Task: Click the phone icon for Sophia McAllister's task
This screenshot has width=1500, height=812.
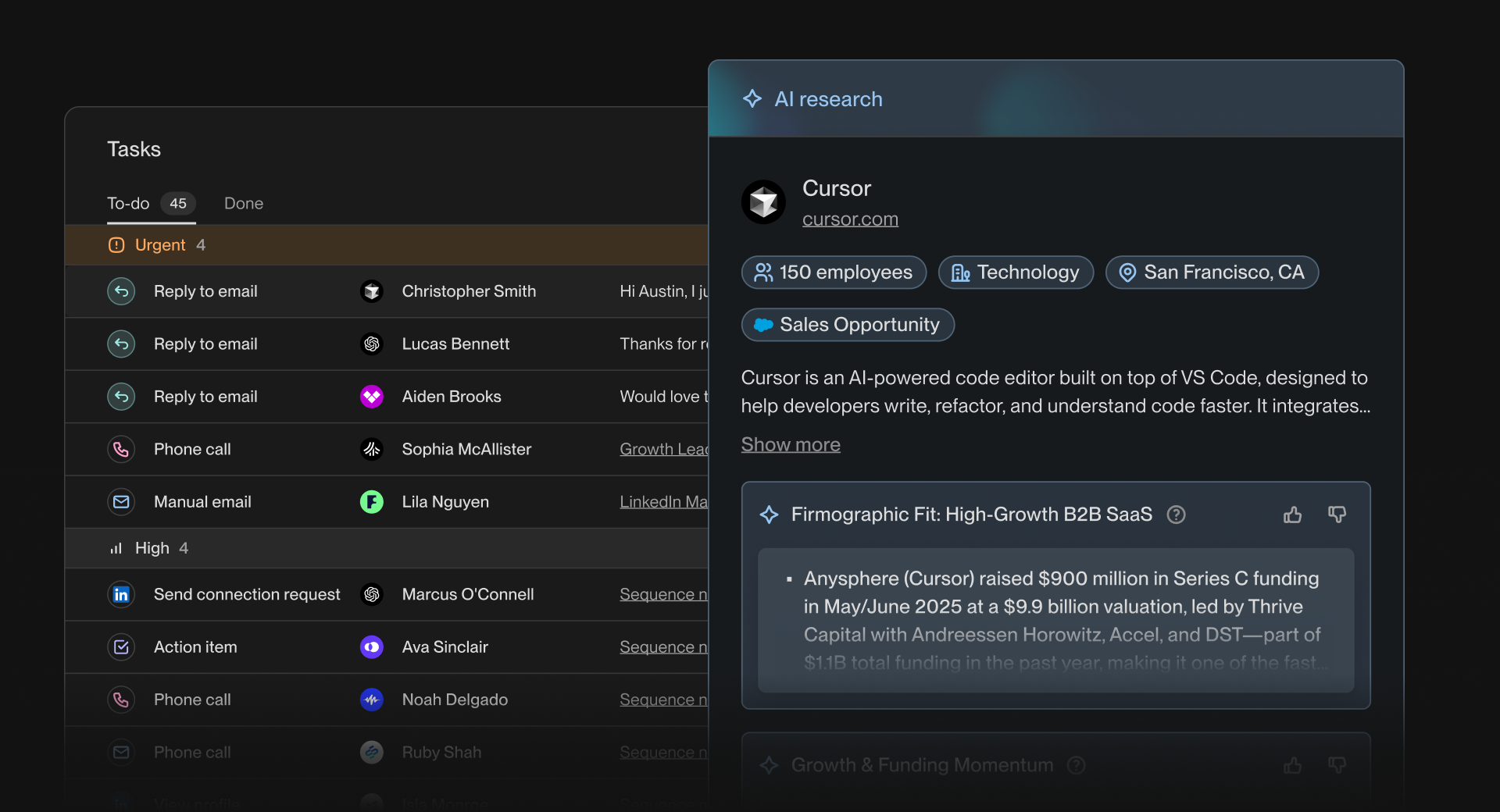Action: click(x=121, y=449)
